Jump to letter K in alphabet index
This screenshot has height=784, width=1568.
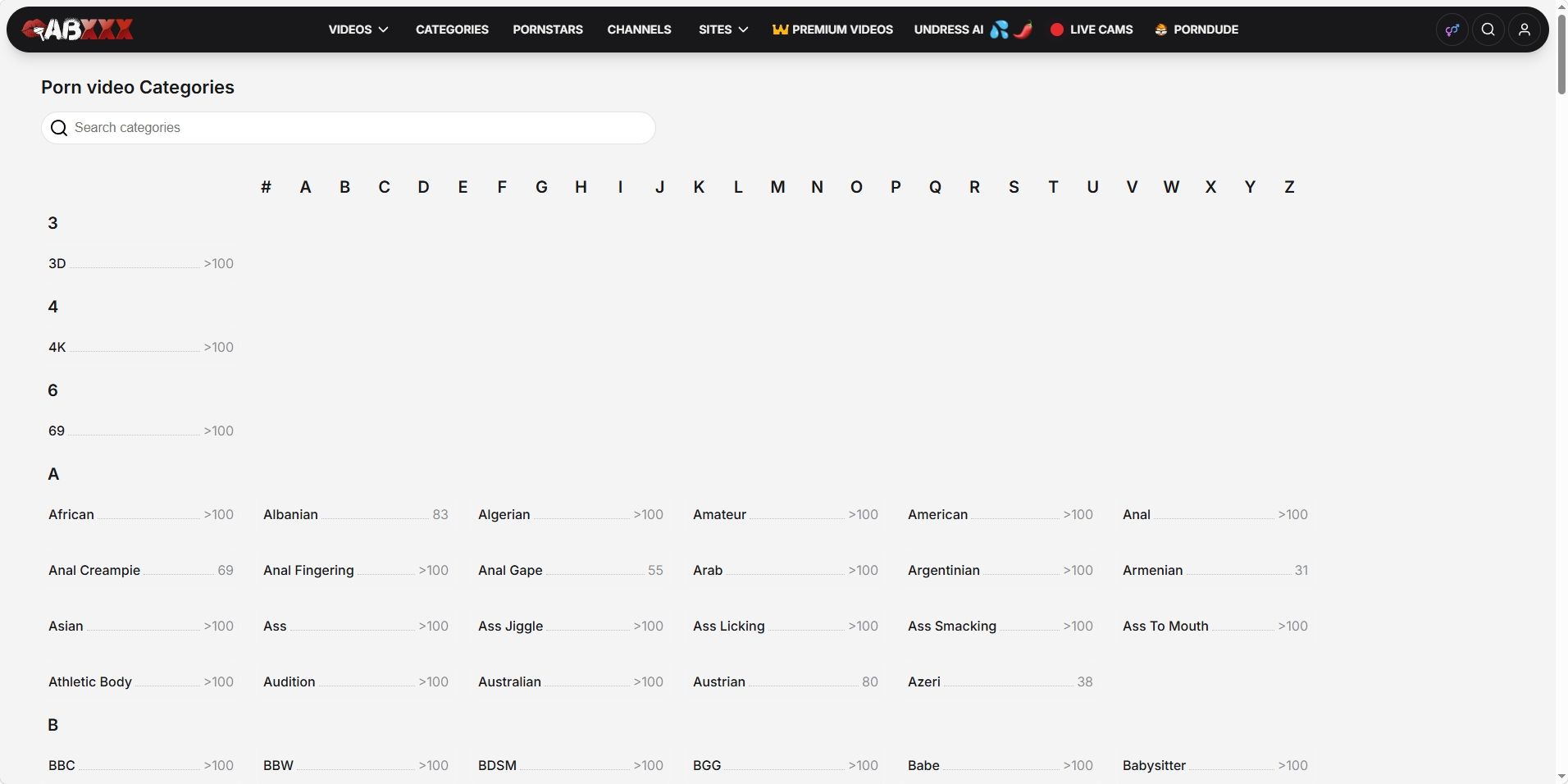[x=699, y=187]
